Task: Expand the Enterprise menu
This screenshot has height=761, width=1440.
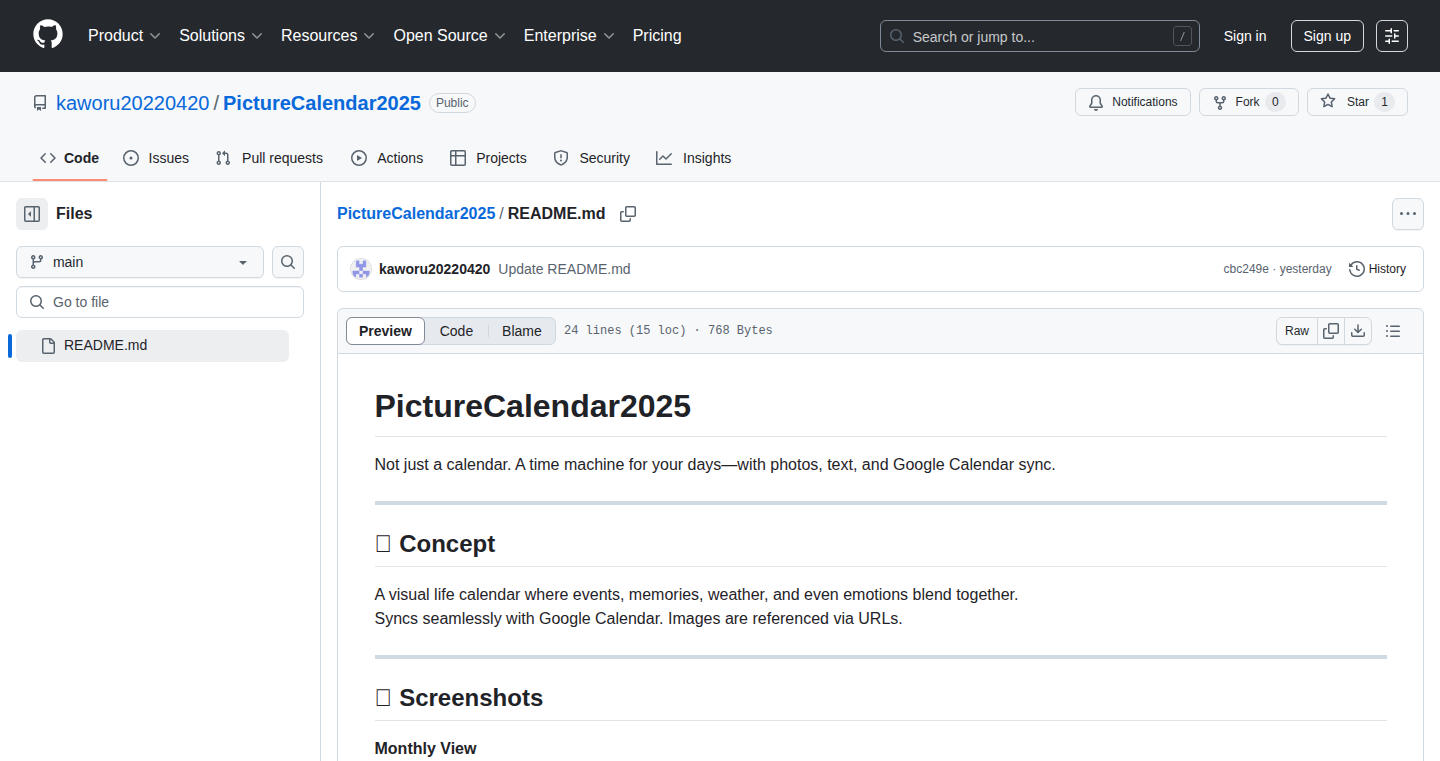Action: click(569, 35)
